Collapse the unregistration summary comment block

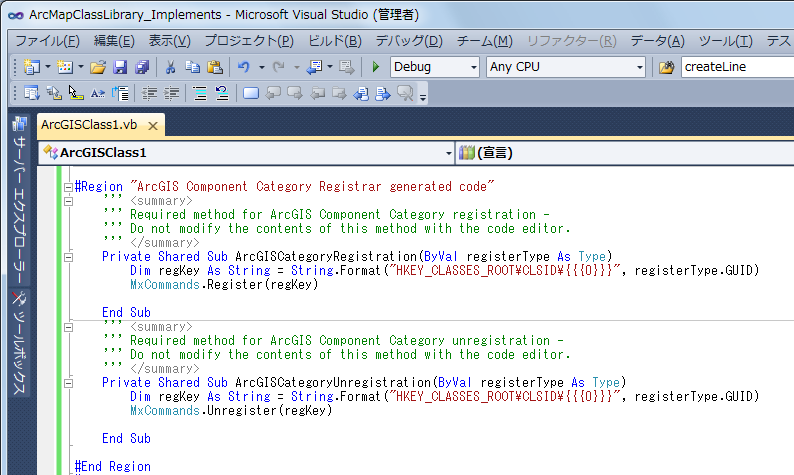[68, 328]
